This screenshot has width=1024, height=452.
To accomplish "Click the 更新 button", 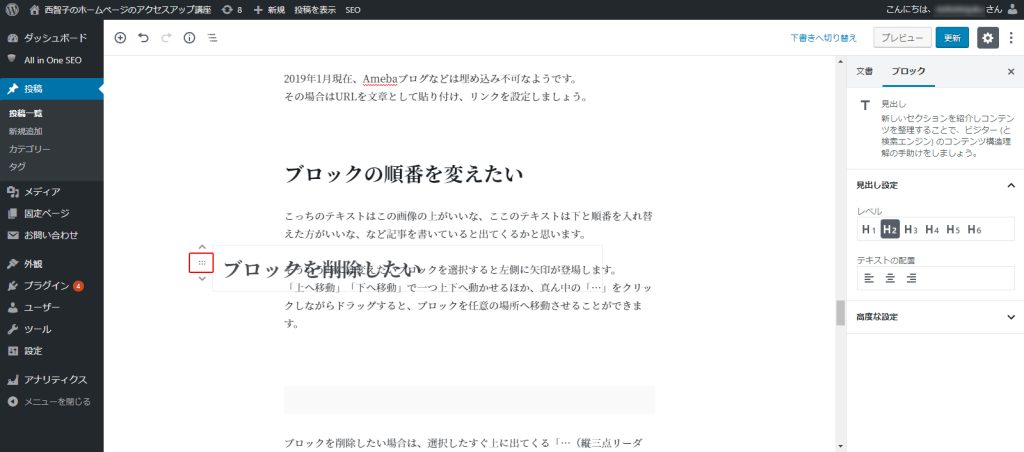I will (x=952, y=38).
